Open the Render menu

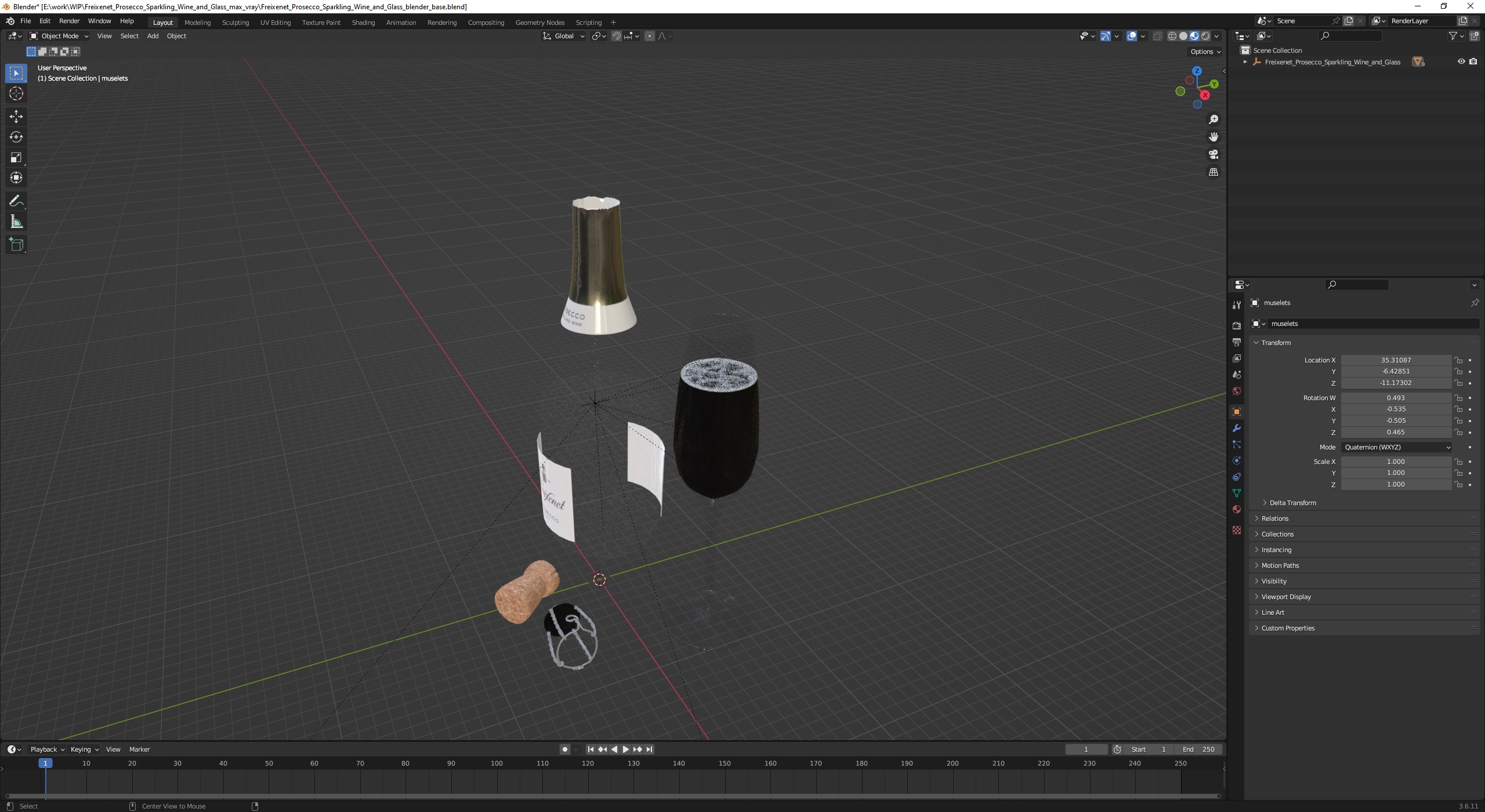69,21
